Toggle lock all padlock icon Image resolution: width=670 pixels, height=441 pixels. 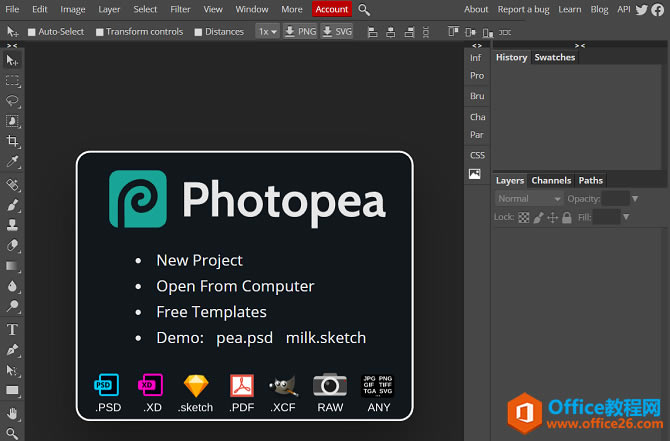567,218
